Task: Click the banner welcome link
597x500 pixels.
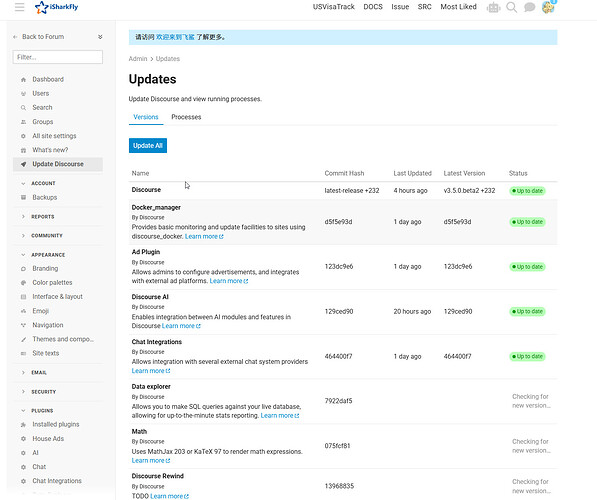Action: [x=175, y=37]
